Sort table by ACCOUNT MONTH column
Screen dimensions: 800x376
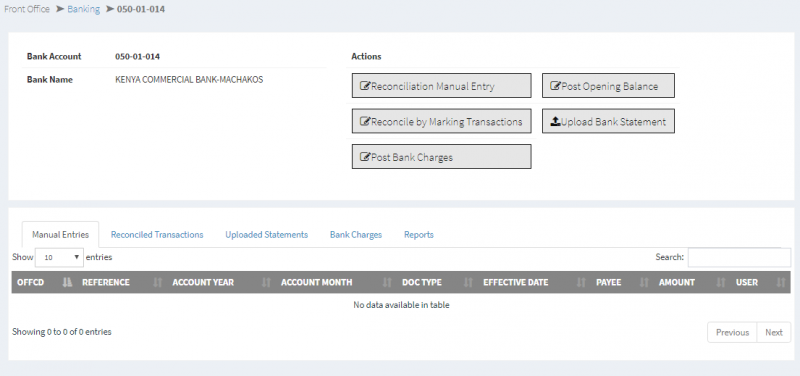click(336, 282)
